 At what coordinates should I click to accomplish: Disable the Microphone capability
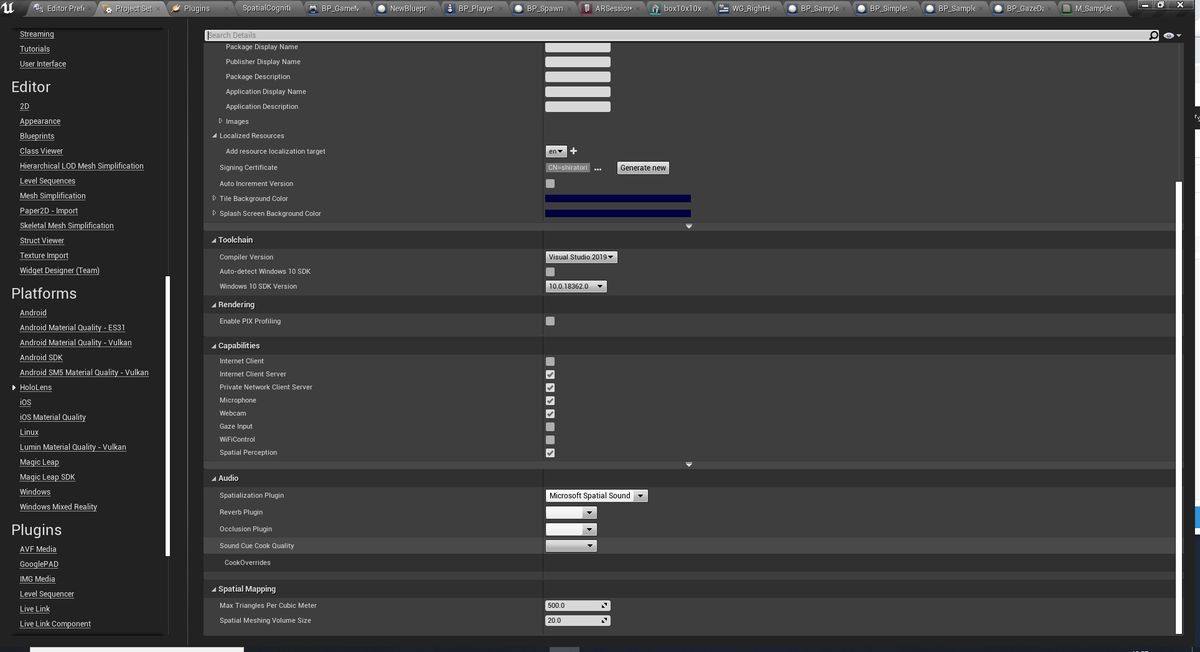click(550, 400)
